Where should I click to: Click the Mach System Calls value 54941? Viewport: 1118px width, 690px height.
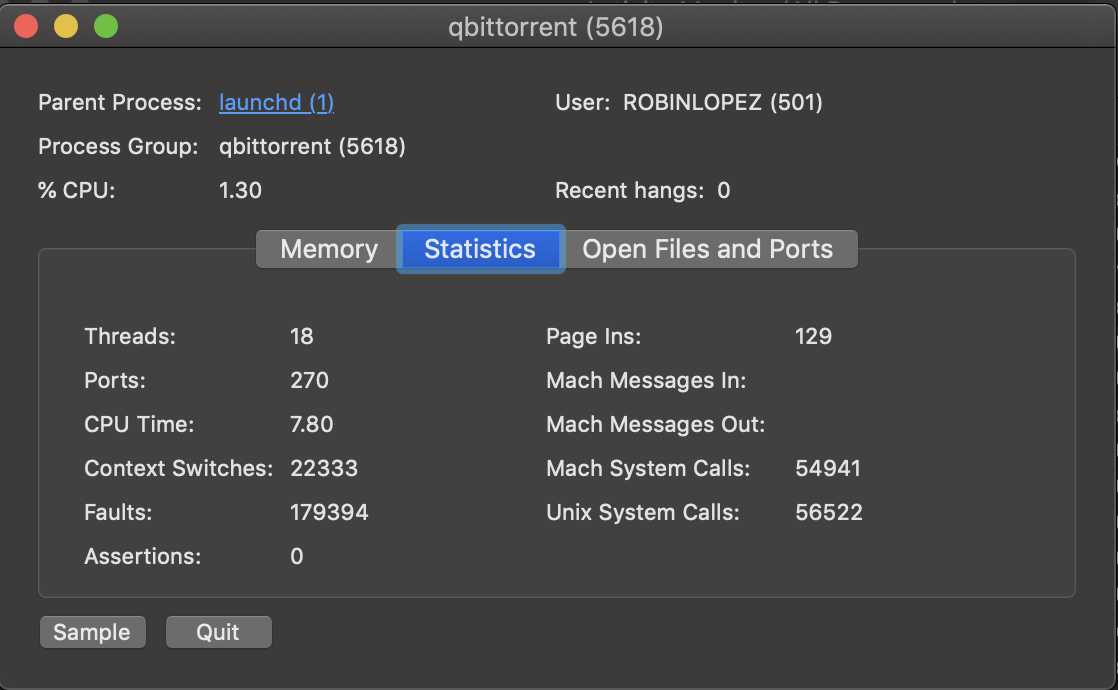(x=828, y=468)
